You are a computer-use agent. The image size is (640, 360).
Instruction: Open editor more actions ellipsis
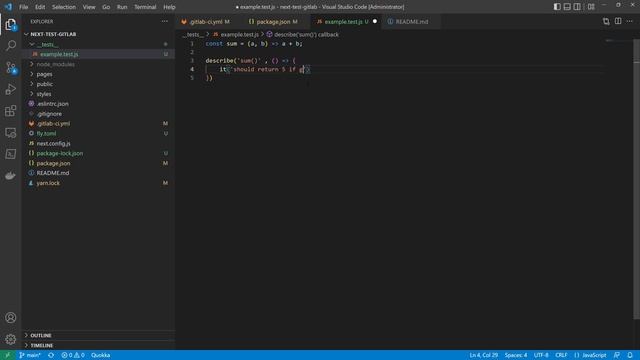tap(629, 21)
